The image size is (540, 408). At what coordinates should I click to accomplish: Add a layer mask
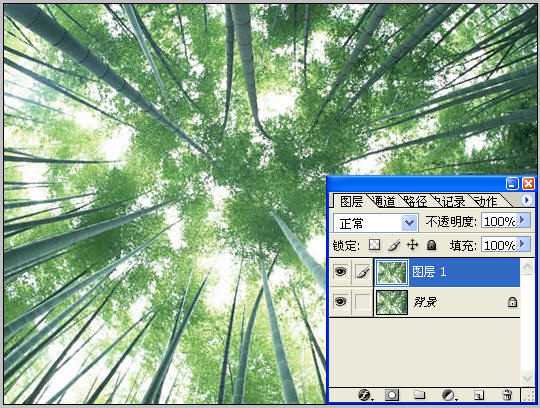click(392, 395)
